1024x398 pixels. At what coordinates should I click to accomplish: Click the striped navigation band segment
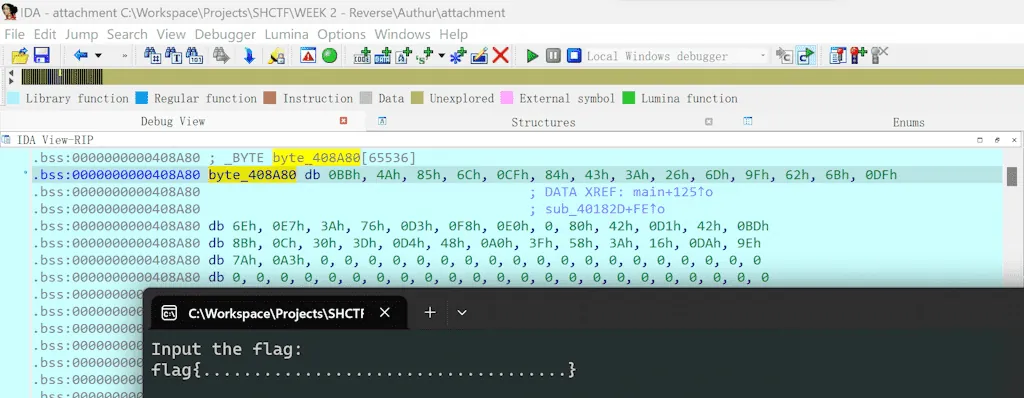coord(61,77)
